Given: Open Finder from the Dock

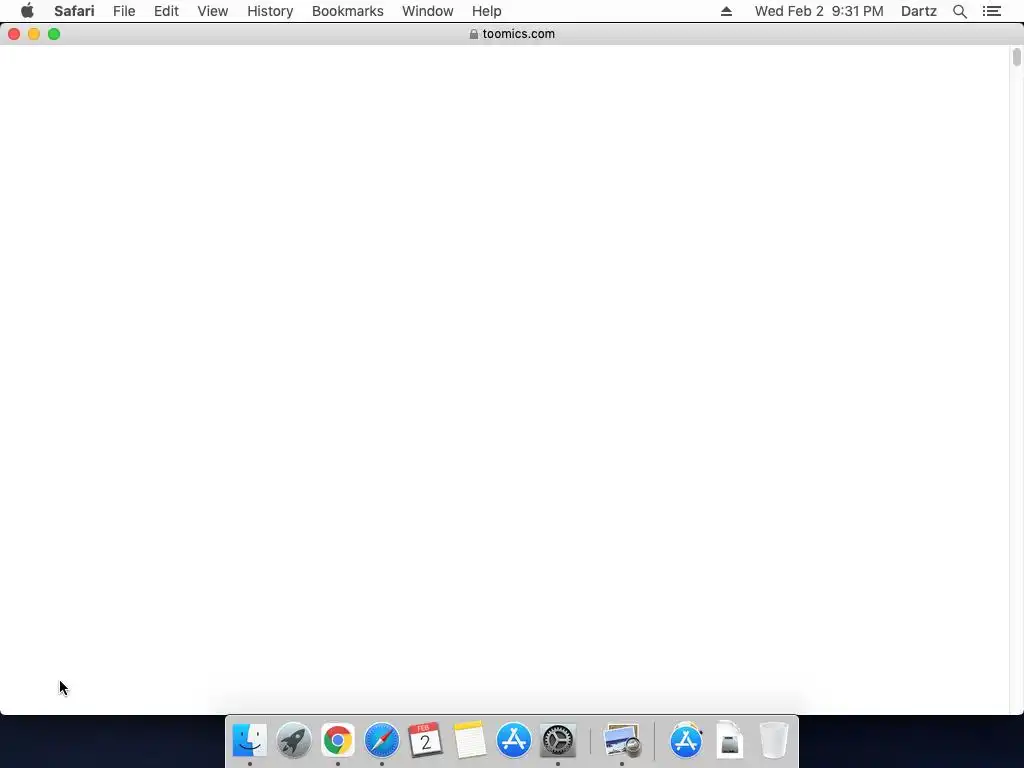Looking at the screenshot, I should (249, 740).
